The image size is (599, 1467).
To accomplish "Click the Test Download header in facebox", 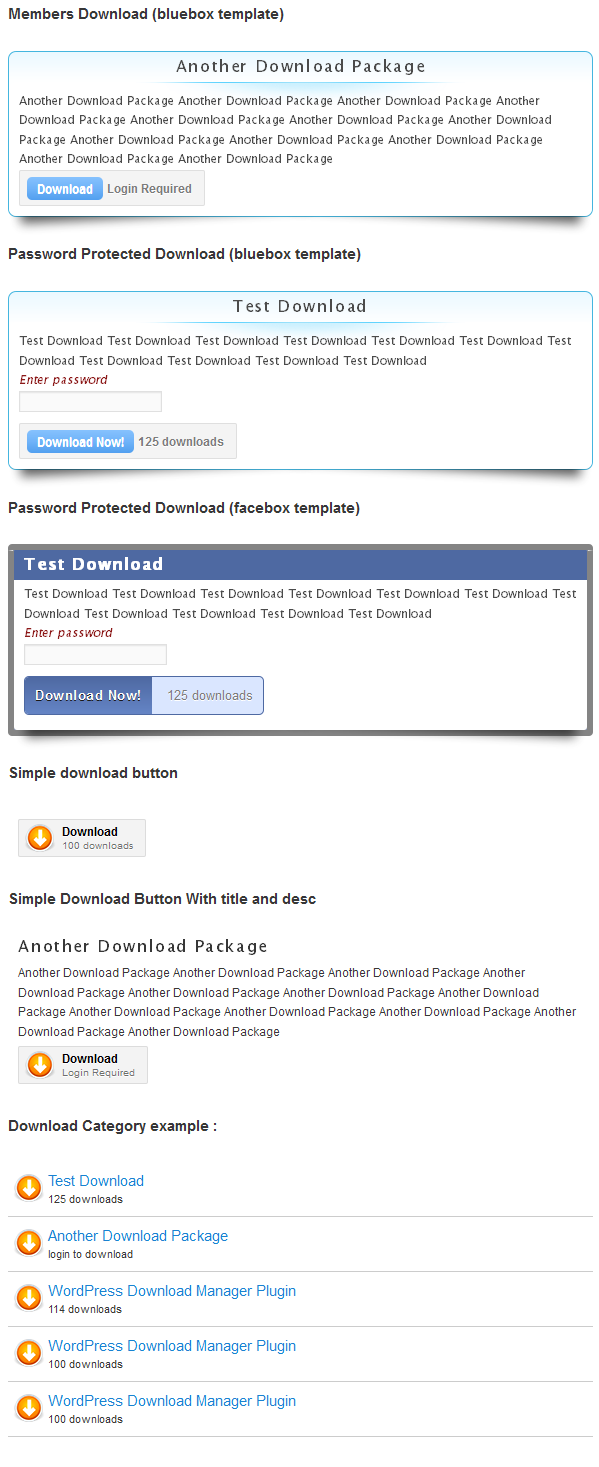I will pos(93,564).
